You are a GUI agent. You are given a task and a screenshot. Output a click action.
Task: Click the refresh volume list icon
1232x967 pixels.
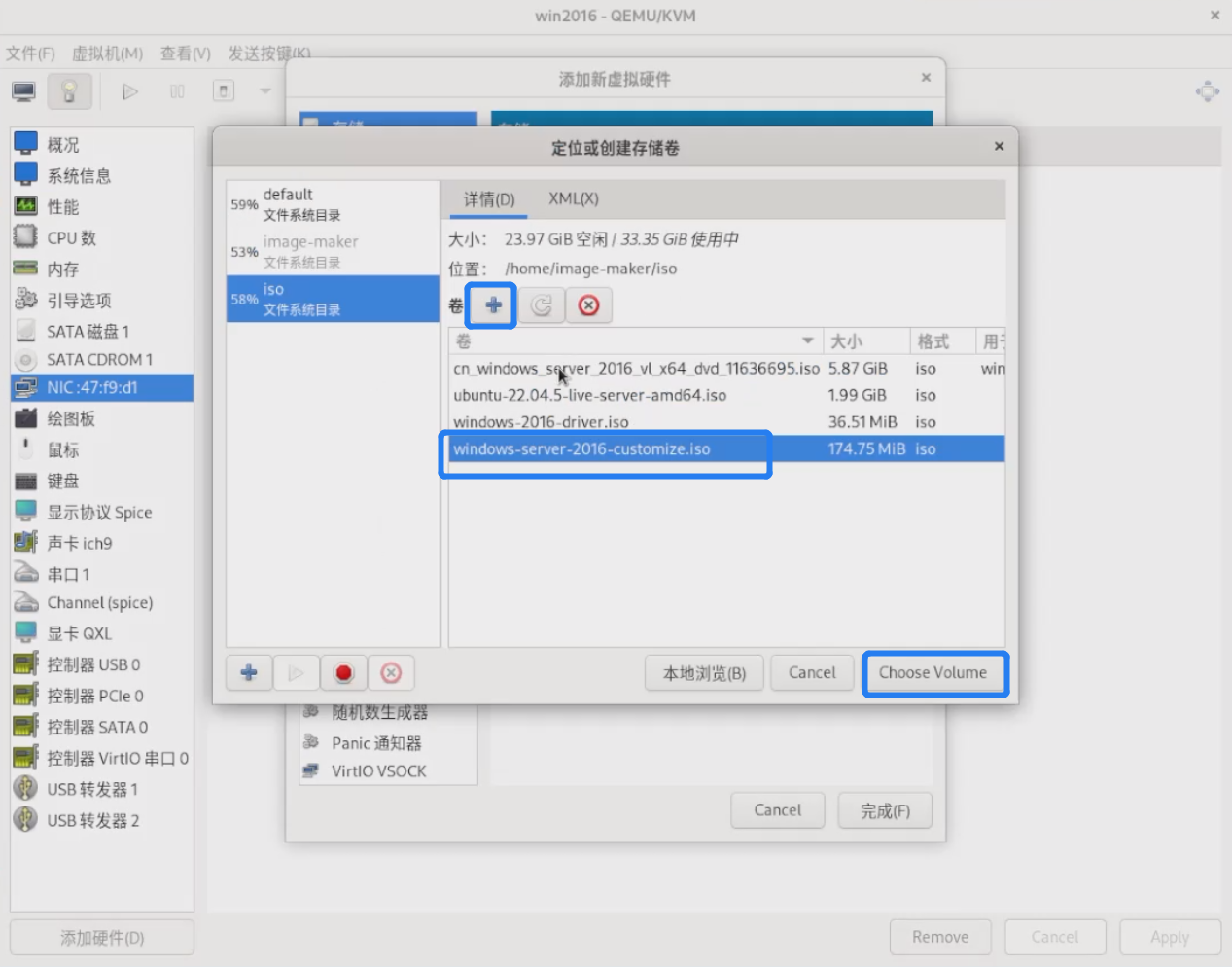[541, 305]
